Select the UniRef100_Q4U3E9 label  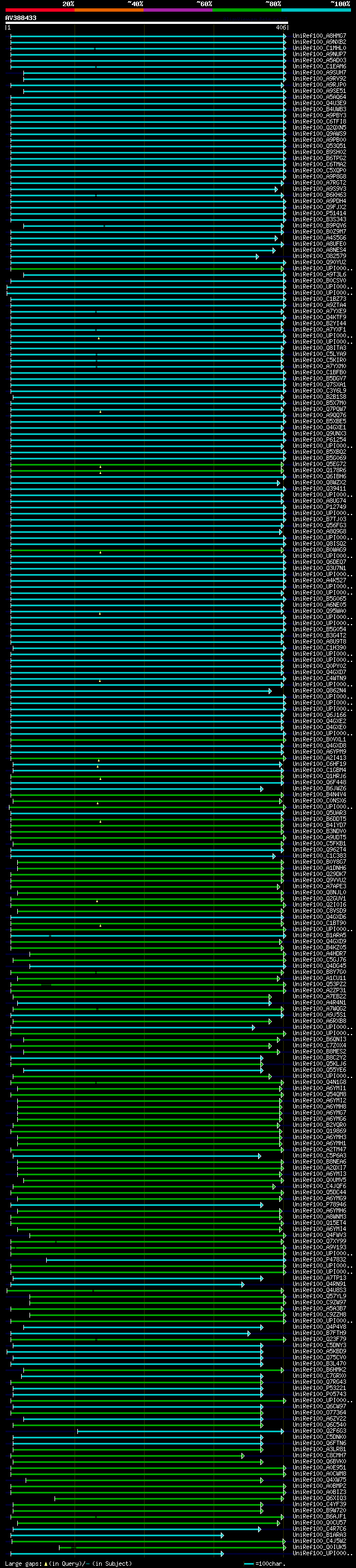click(319, 103)
